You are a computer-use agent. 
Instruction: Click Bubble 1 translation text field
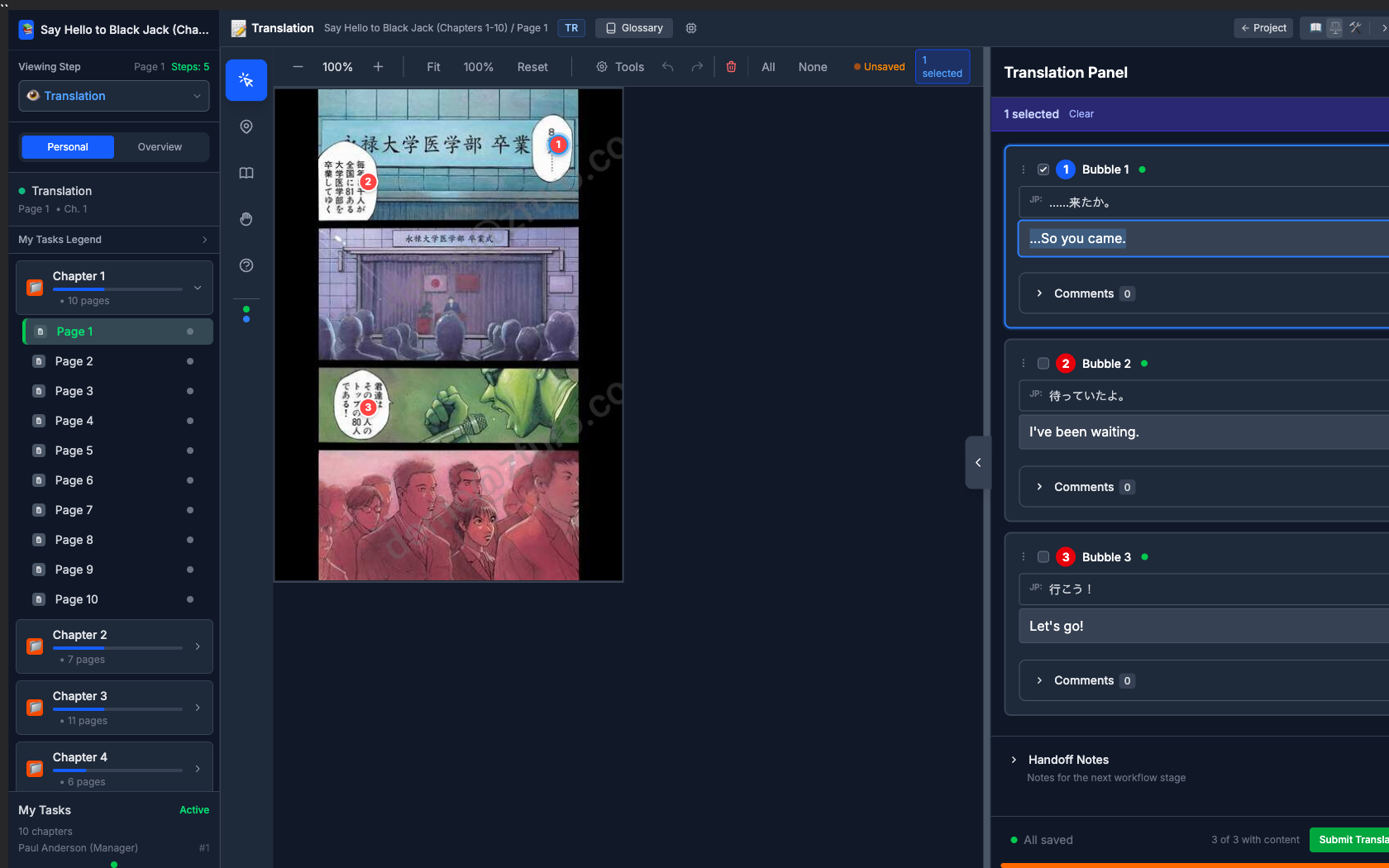coord(1204,239)
